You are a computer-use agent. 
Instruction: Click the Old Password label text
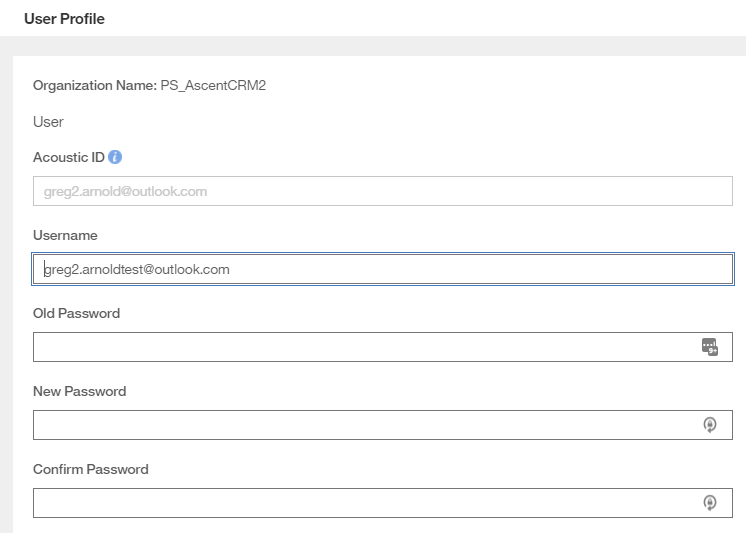[x=76, y=313]
